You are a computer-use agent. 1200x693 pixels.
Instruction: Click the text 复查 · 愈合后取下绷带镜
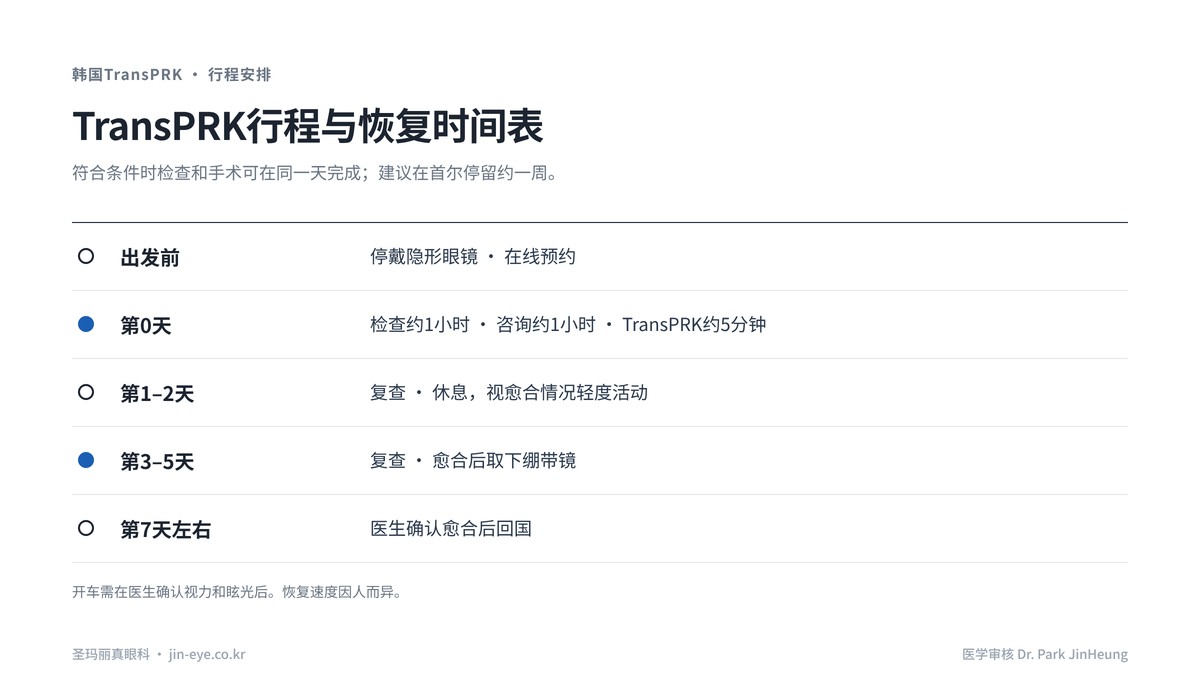(x=473, y=461)
